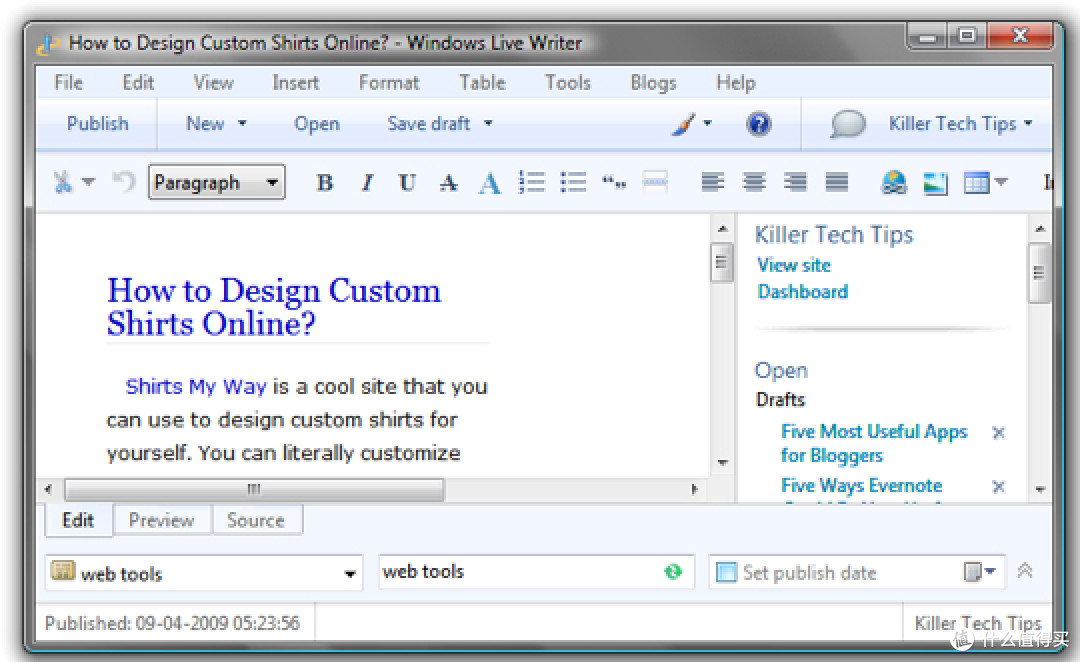1080x662 pixels.
Task: Click the Save draft button
Action: (x=428, y=124)
